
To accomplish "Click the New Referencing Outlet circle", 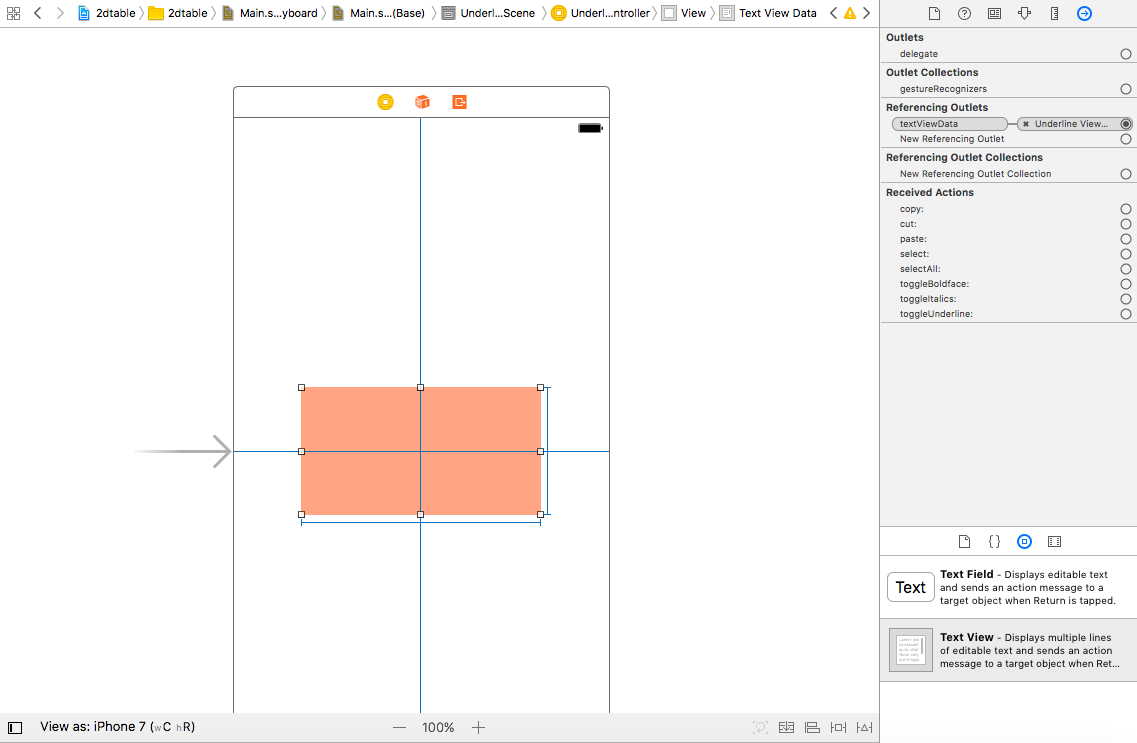I will [x=1126, y=139].
